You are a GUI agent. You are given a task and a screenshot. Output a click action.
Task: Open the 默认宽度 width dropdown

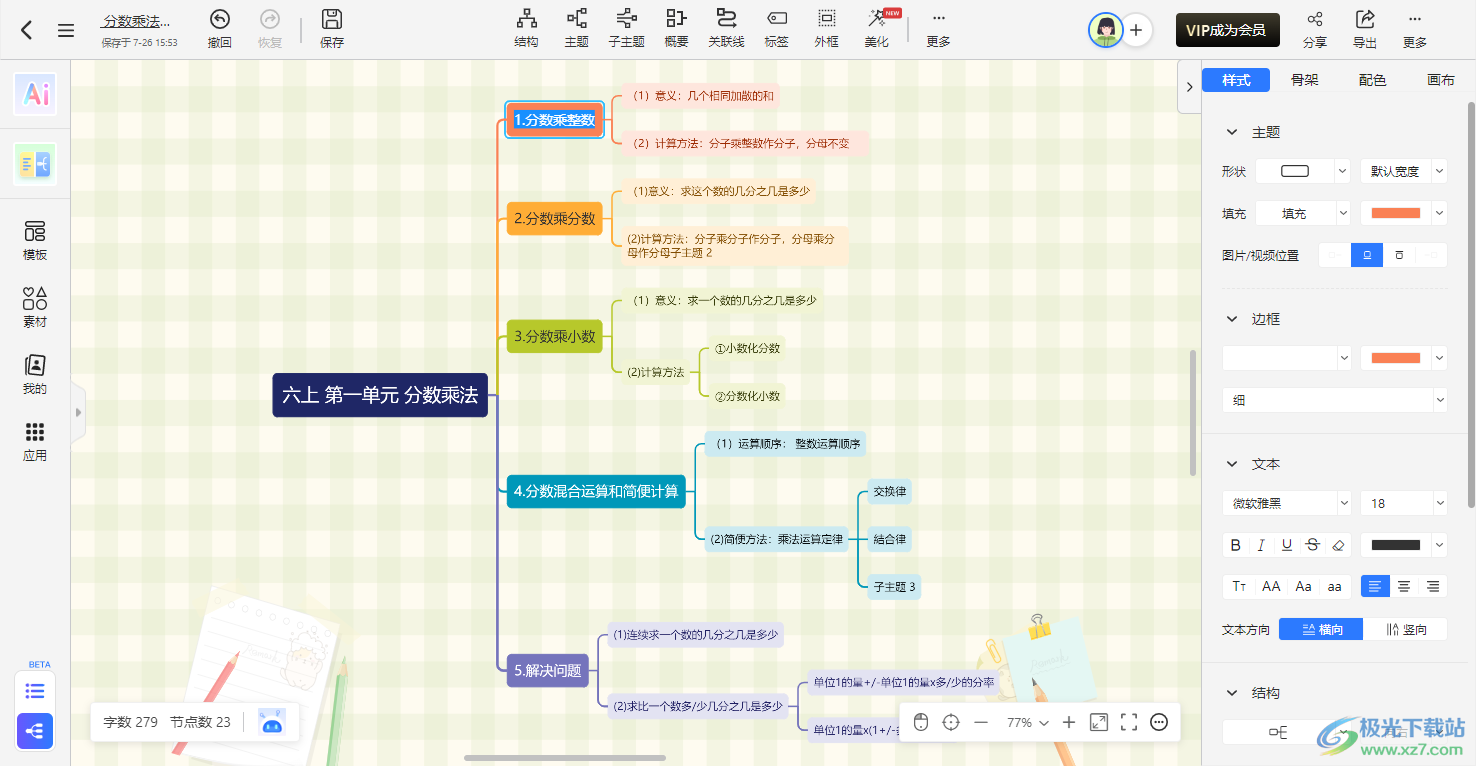click(1403, 171)
